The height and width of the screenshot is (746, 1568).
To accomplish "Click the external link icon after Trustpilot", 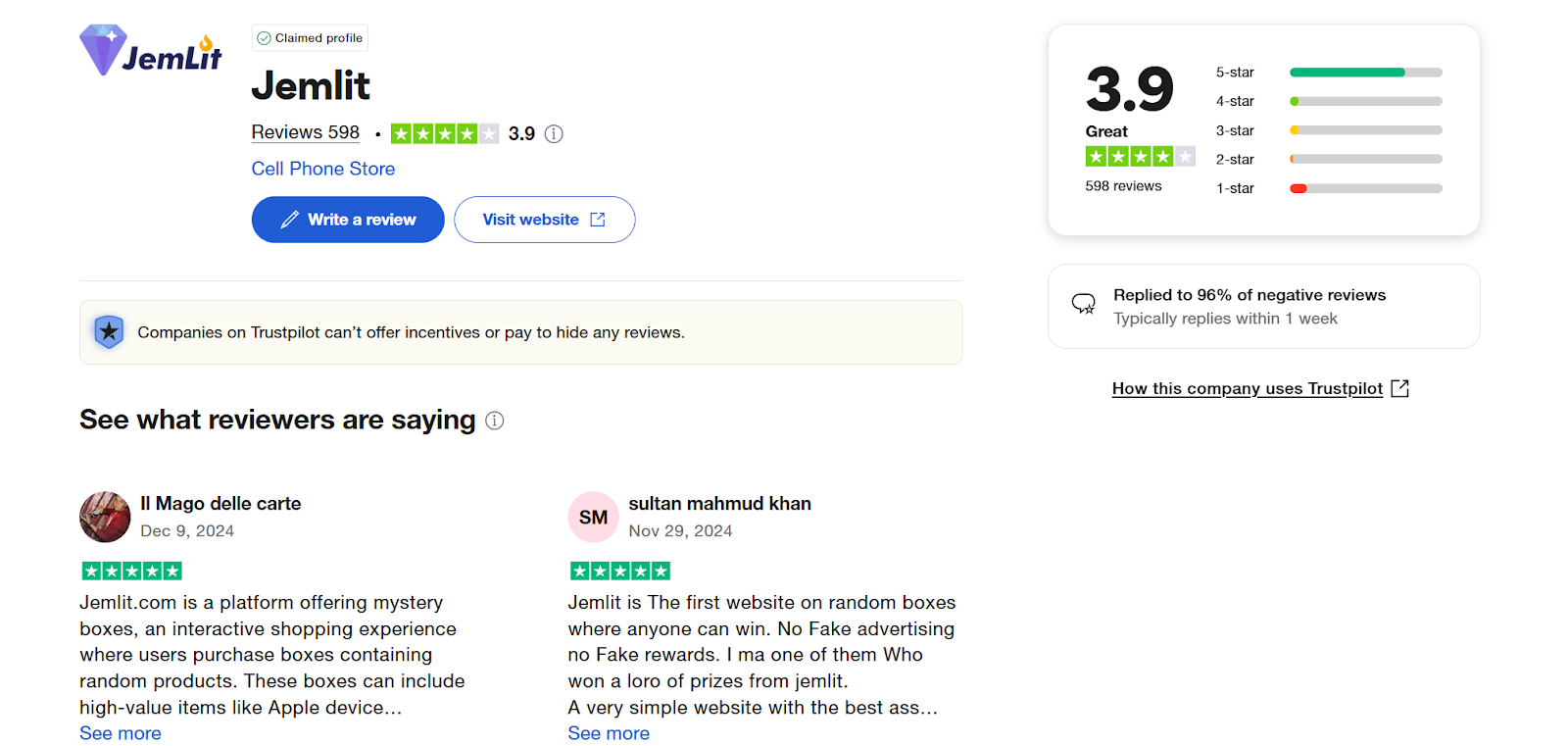I will click(1400, 388).
